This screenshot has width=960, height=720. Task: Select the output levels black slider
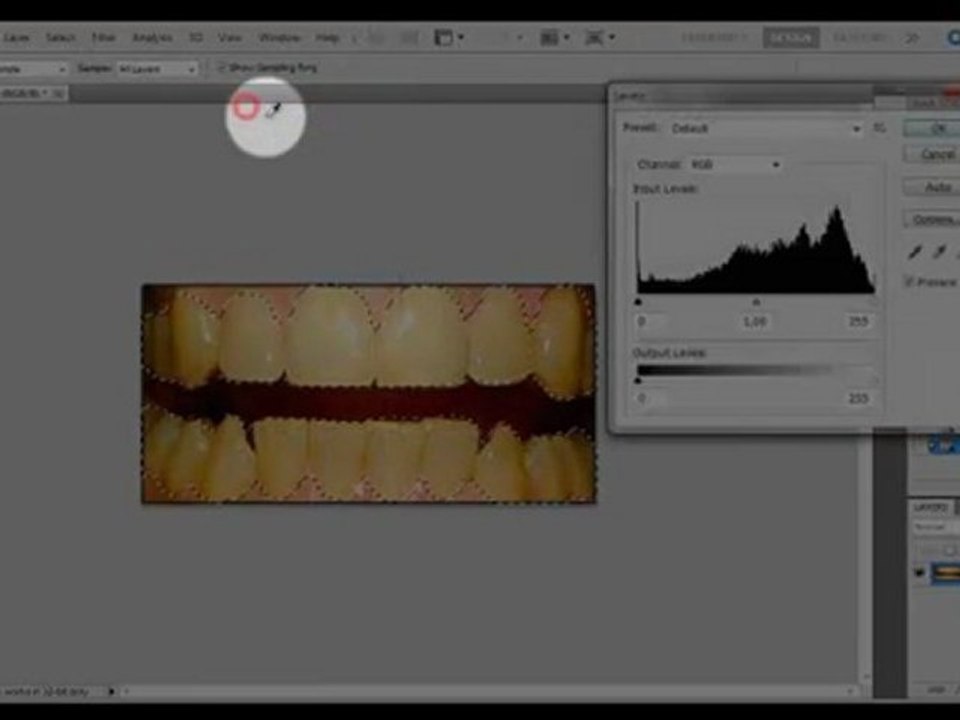[638, 381]
